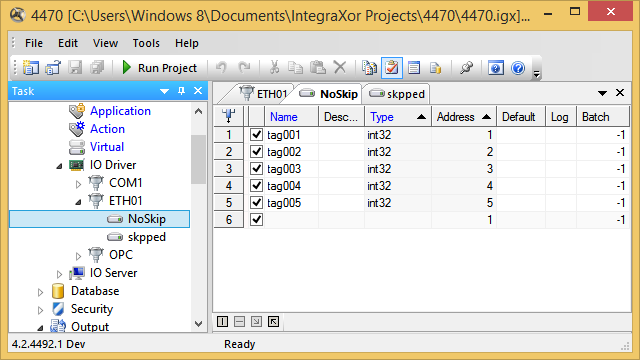Click the Batch column header
Viewport: 640px width, 360px height.
(602, 117)
